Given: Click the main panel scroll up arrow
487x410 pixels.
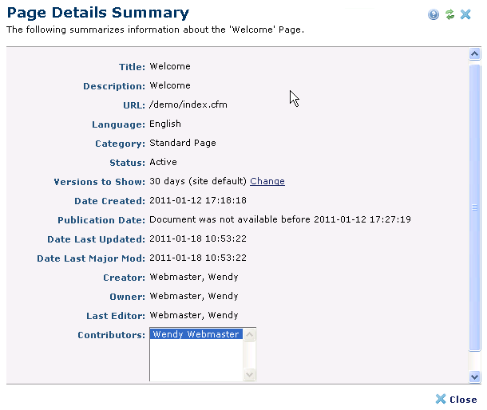Looking at the screenshot, I should tap(474, 54).
